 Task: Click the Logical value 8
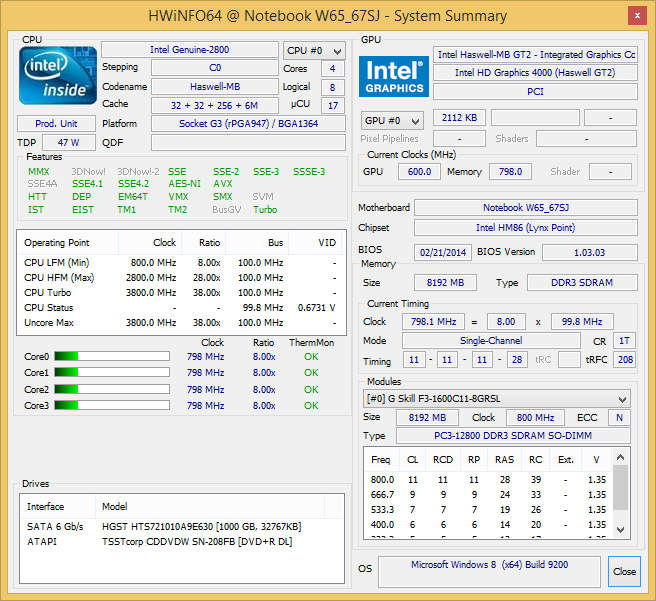tap(333, 87)
